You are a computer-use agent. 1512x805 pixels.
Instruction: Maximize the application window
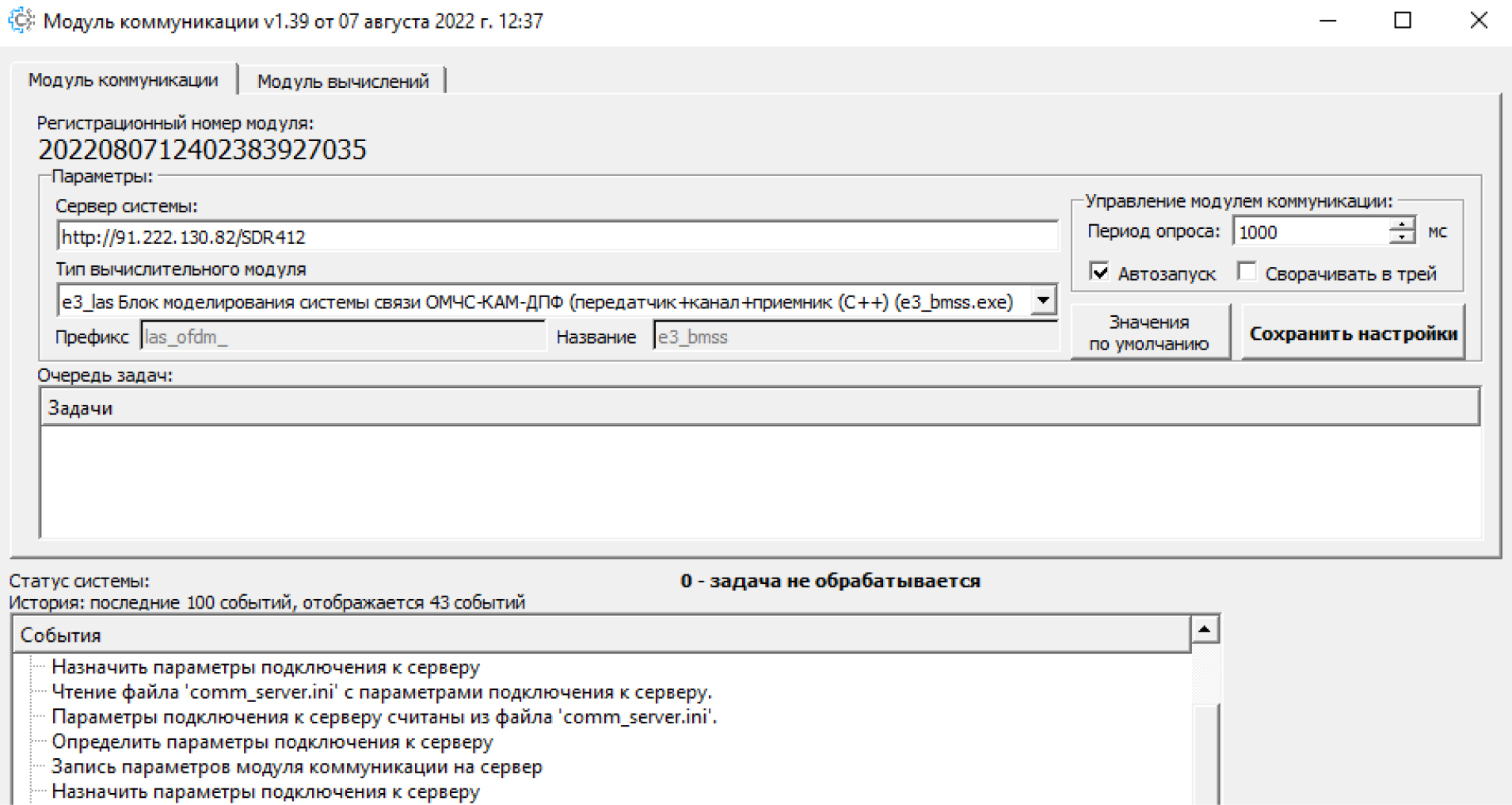1403,21
